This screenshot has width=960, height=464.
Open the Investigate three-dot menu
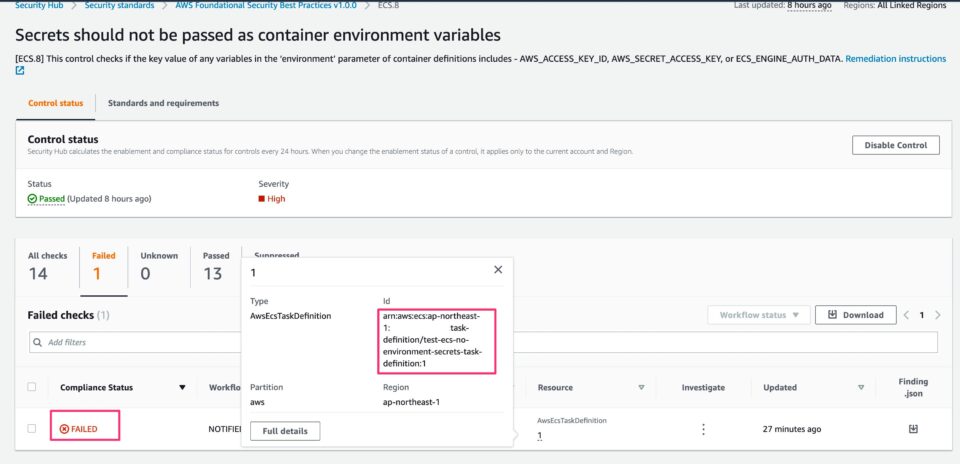coord(703,429)
